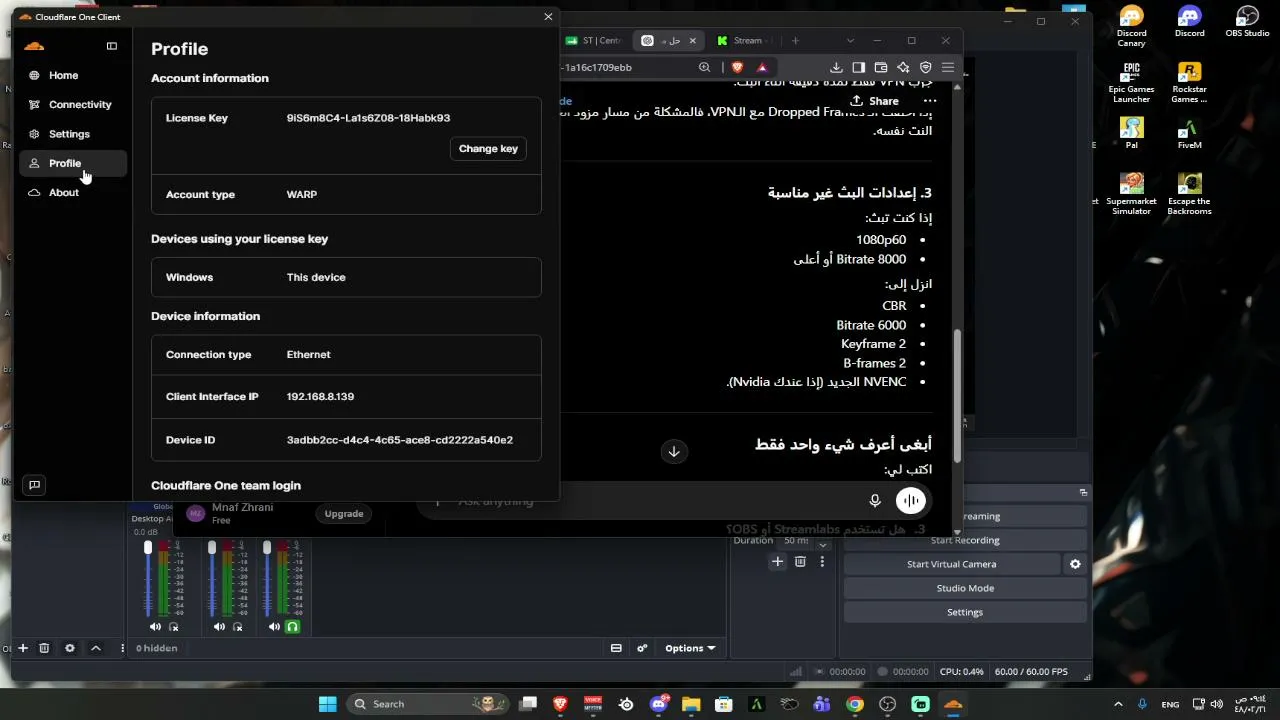Screen dimensions: 1280x720
Task: Select the Device ID value
Action: [400, 440]
